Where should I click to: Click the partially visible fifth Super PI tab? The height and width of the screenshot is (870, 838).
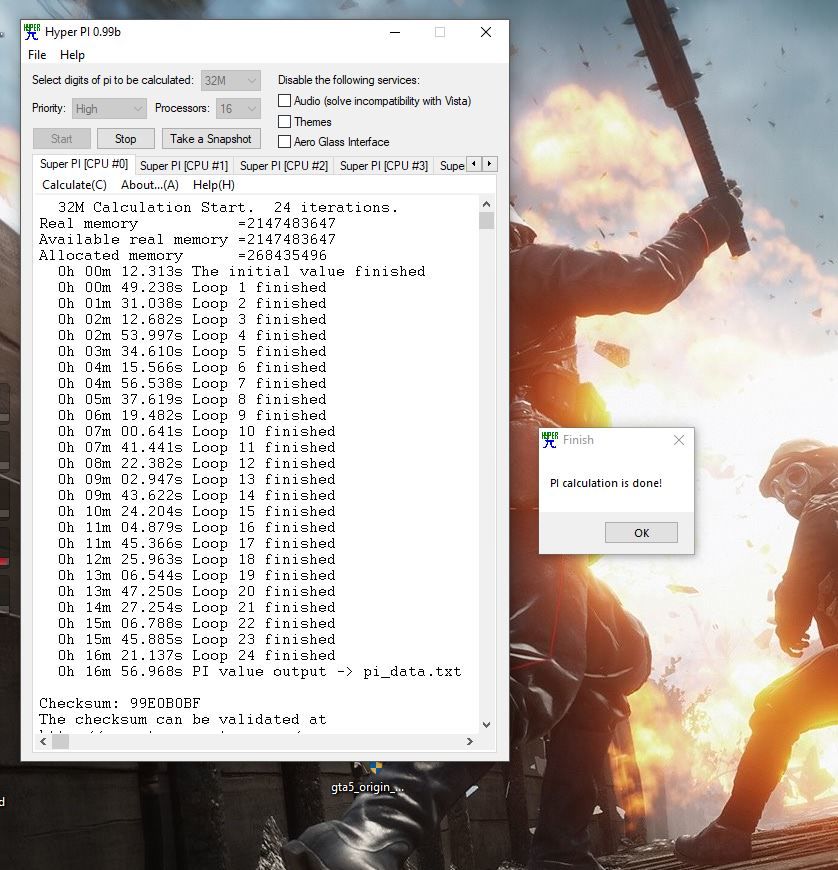451,166
